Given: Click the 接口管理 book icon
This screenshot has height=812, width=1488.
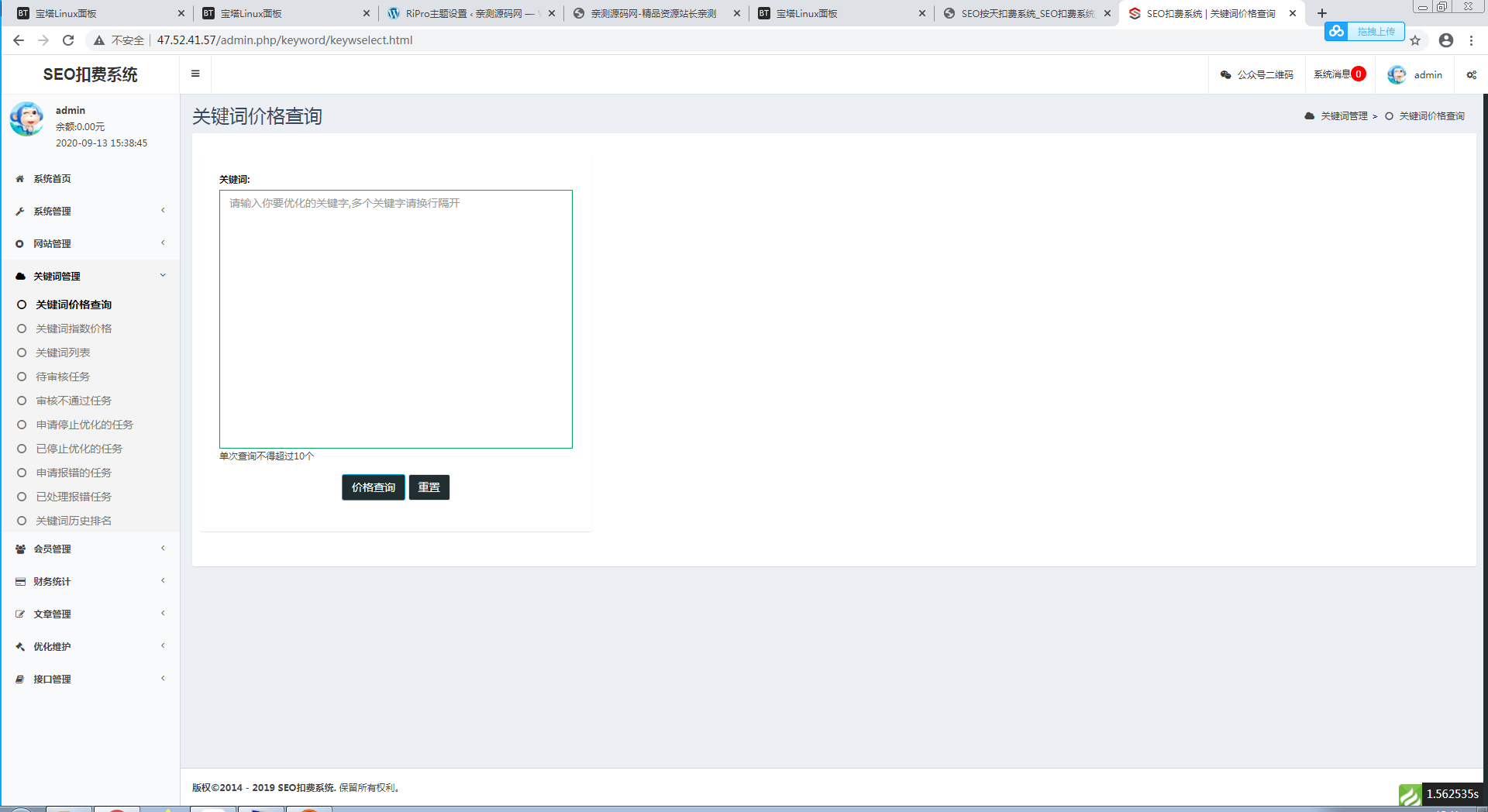Looking at the screenshot, I should coord(20,680).
